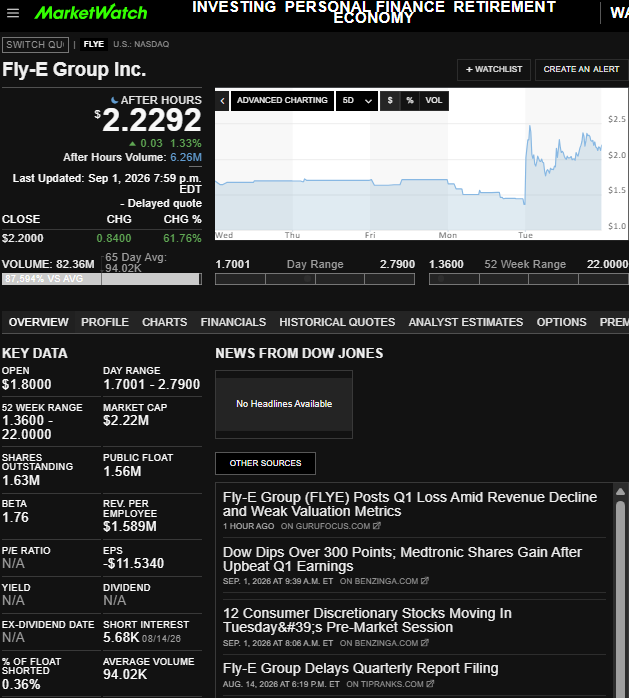Switch chart to percent mode
The image size is (629, 698).
click(x=410, y=101)
